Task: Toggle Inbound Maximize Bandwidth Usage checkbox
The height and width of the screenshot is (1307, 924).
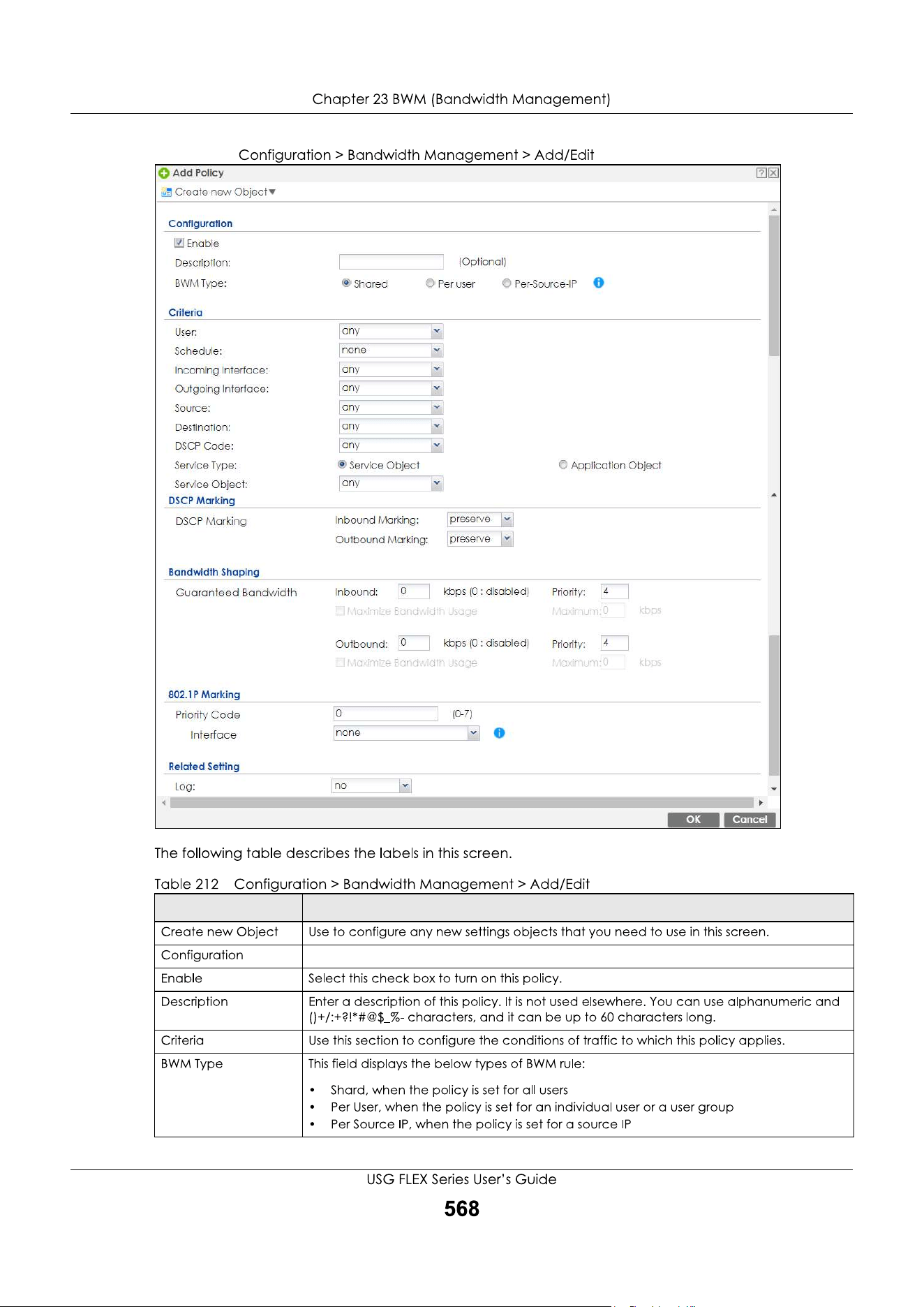Action: pyautogui.click(x=340, y=611)
